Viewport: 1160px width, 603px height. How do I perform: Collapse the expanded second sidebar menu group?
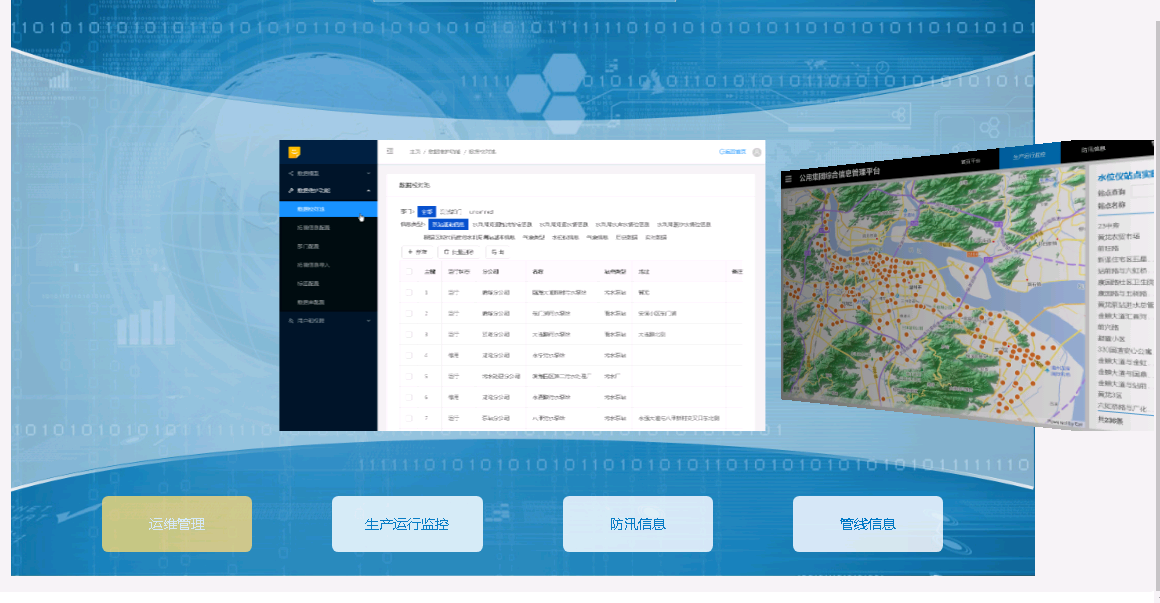[369, 190]
